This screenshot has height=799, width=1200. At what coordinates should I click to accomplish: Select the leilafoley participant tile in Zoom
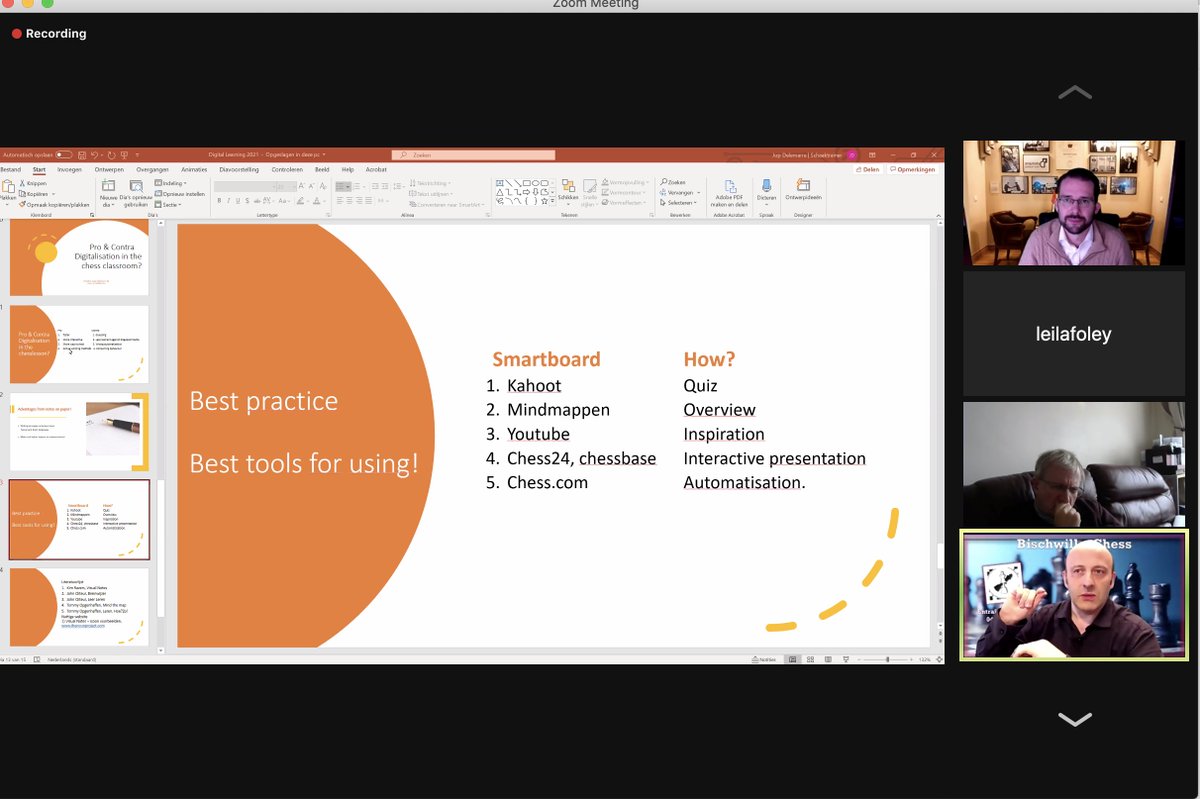(1074, 334)
